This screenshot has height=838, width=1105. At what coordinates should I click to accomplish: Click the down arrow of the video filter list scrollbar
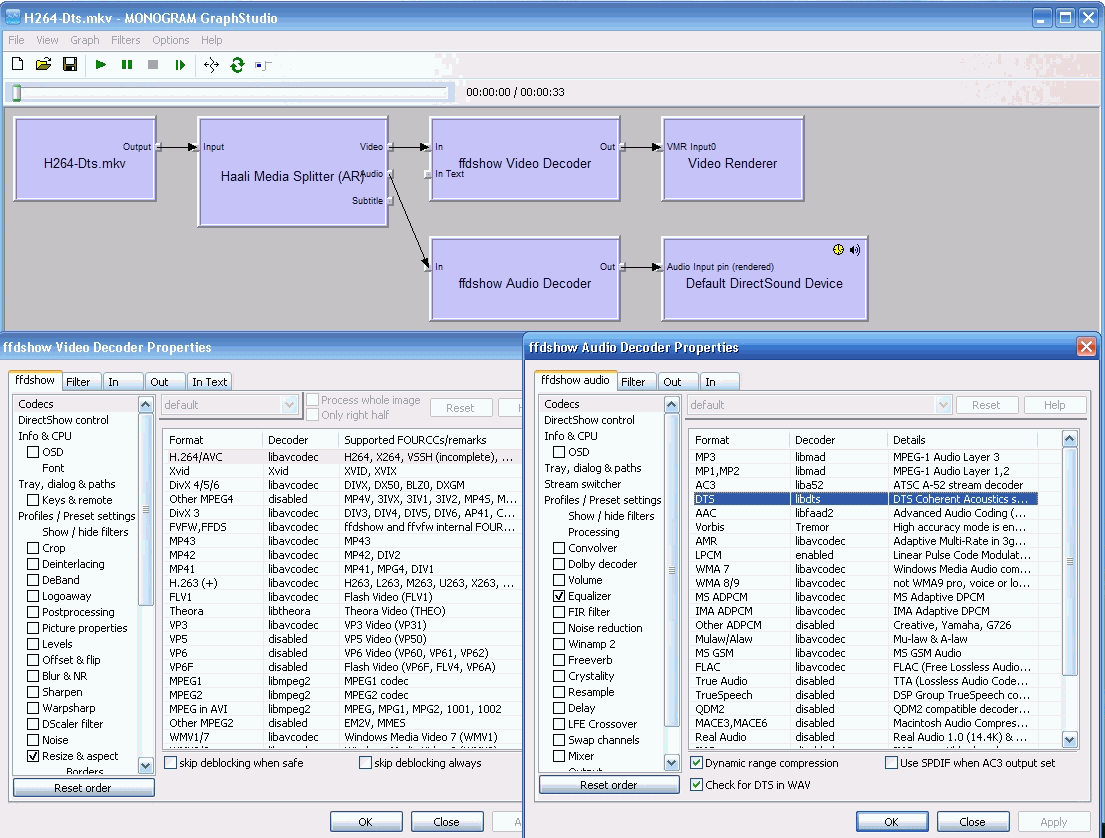pyautogui.click(x=146, y=765)
